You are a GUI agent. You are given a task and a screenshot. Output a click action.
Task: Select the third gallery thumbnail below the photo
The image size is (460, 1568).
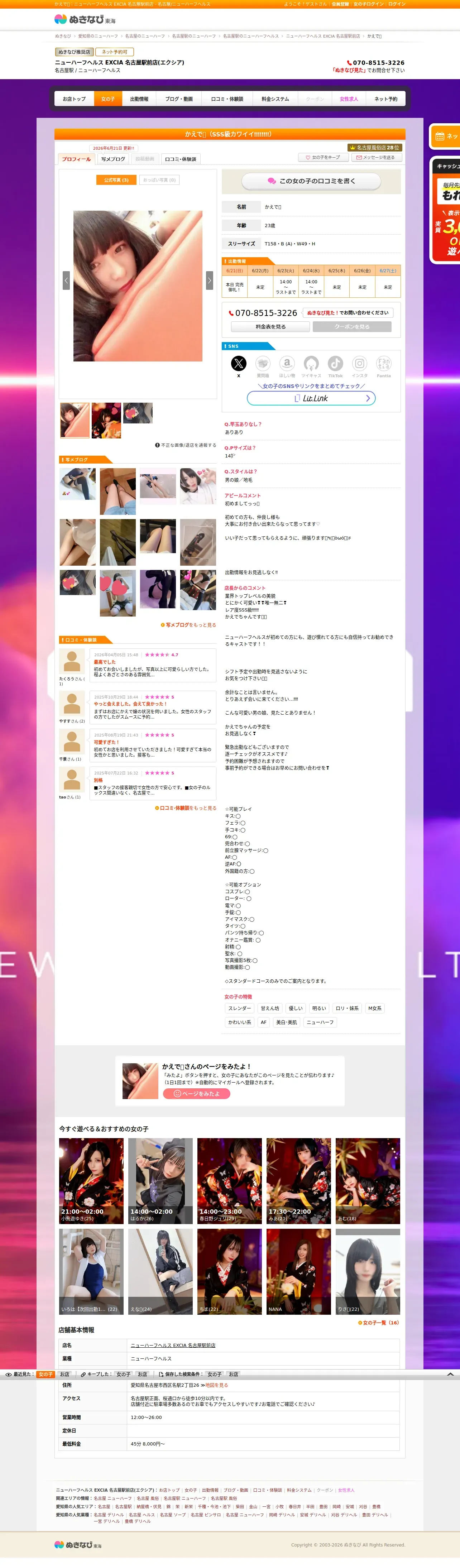138,413
